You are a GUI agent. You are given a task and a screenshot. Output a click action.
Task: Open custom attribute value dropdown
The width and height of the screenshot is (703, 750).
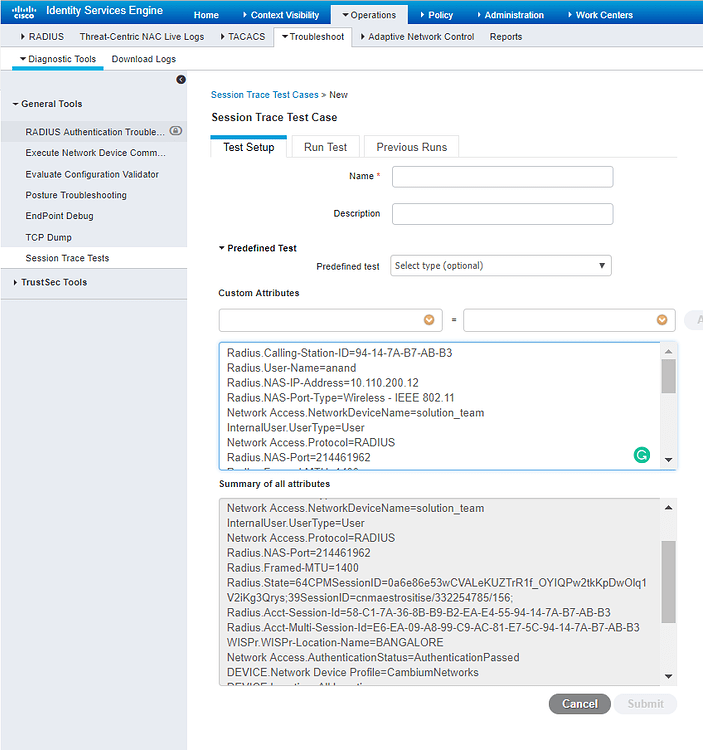(662, 320)
